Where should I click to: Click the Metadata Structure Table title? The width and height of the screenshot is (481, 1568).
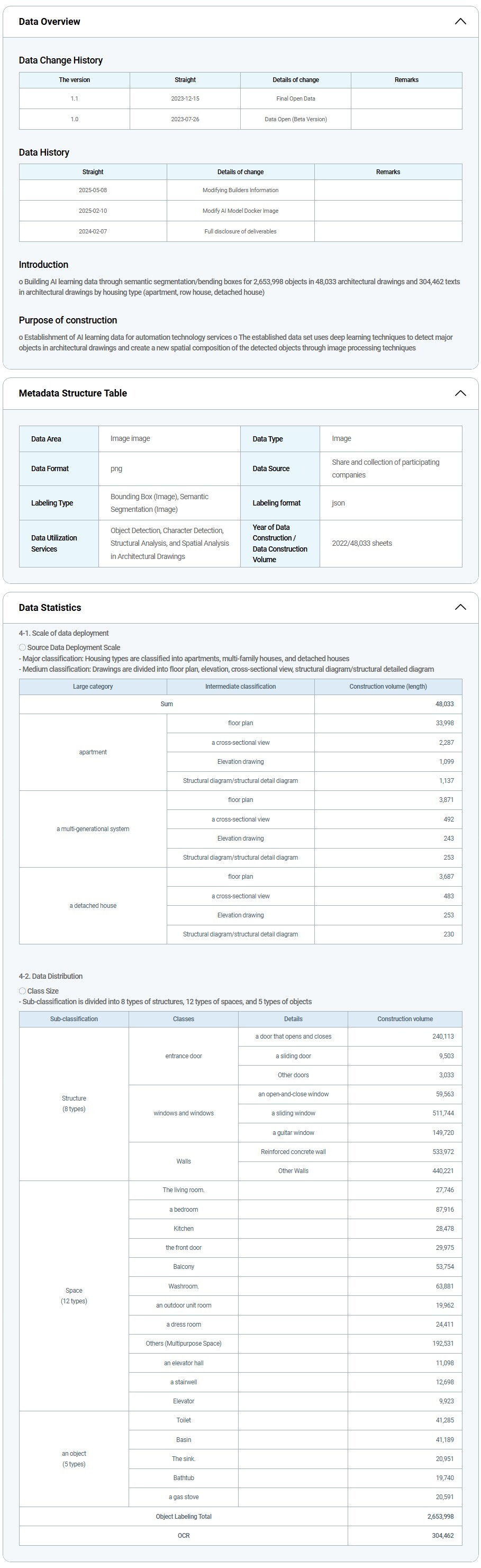click(x=73, y=393)
